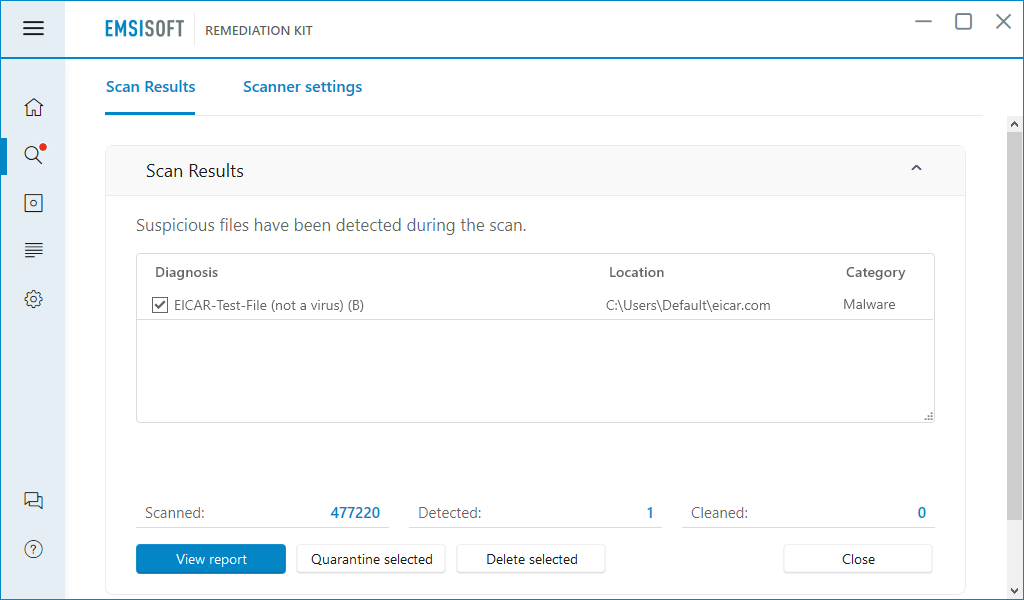
Task: Open the hamburger navigation menu
Action: point(33,28)
